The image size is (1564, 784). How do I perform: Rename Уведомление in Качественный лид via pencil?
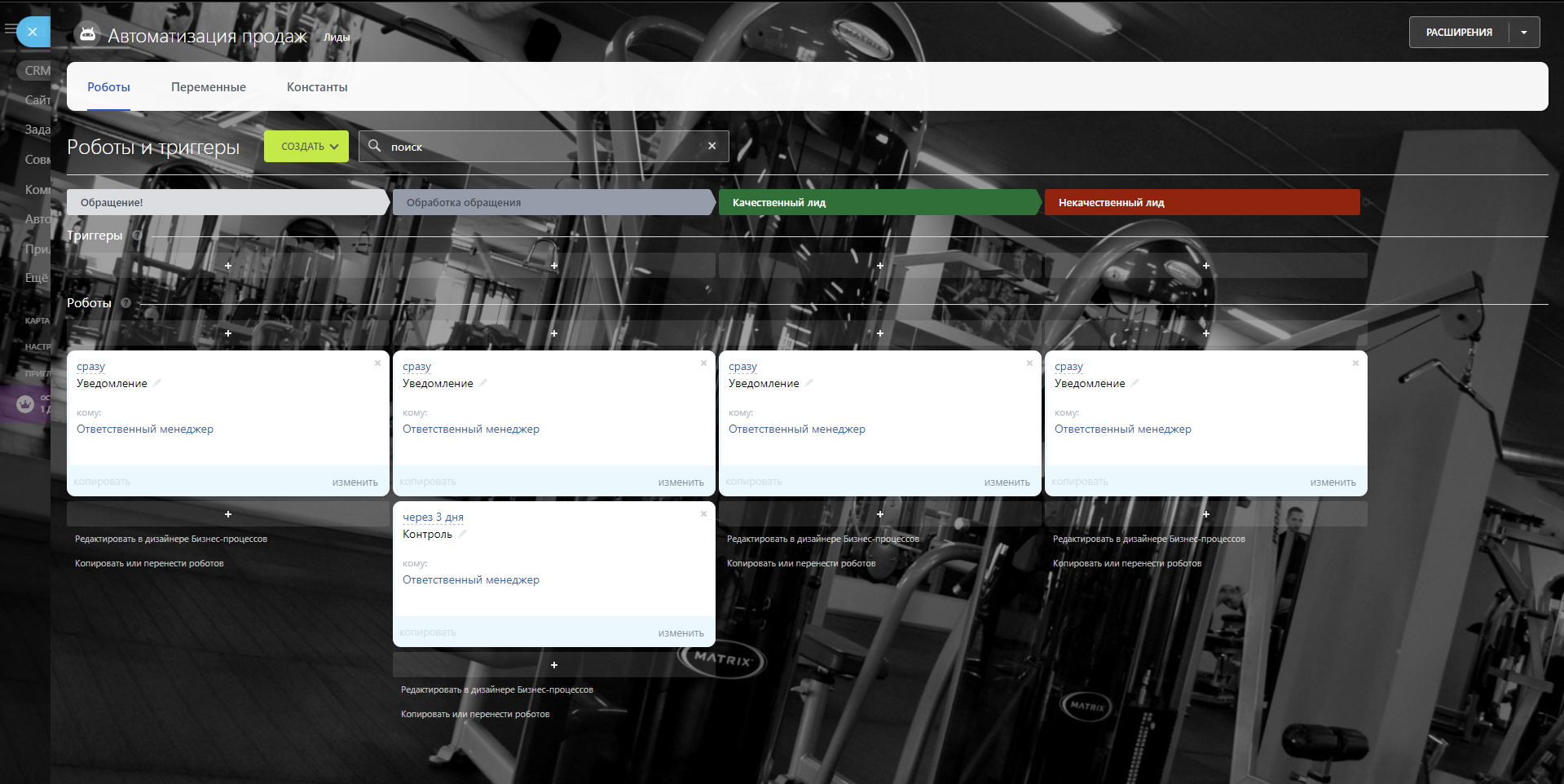(x=809, y=383)
